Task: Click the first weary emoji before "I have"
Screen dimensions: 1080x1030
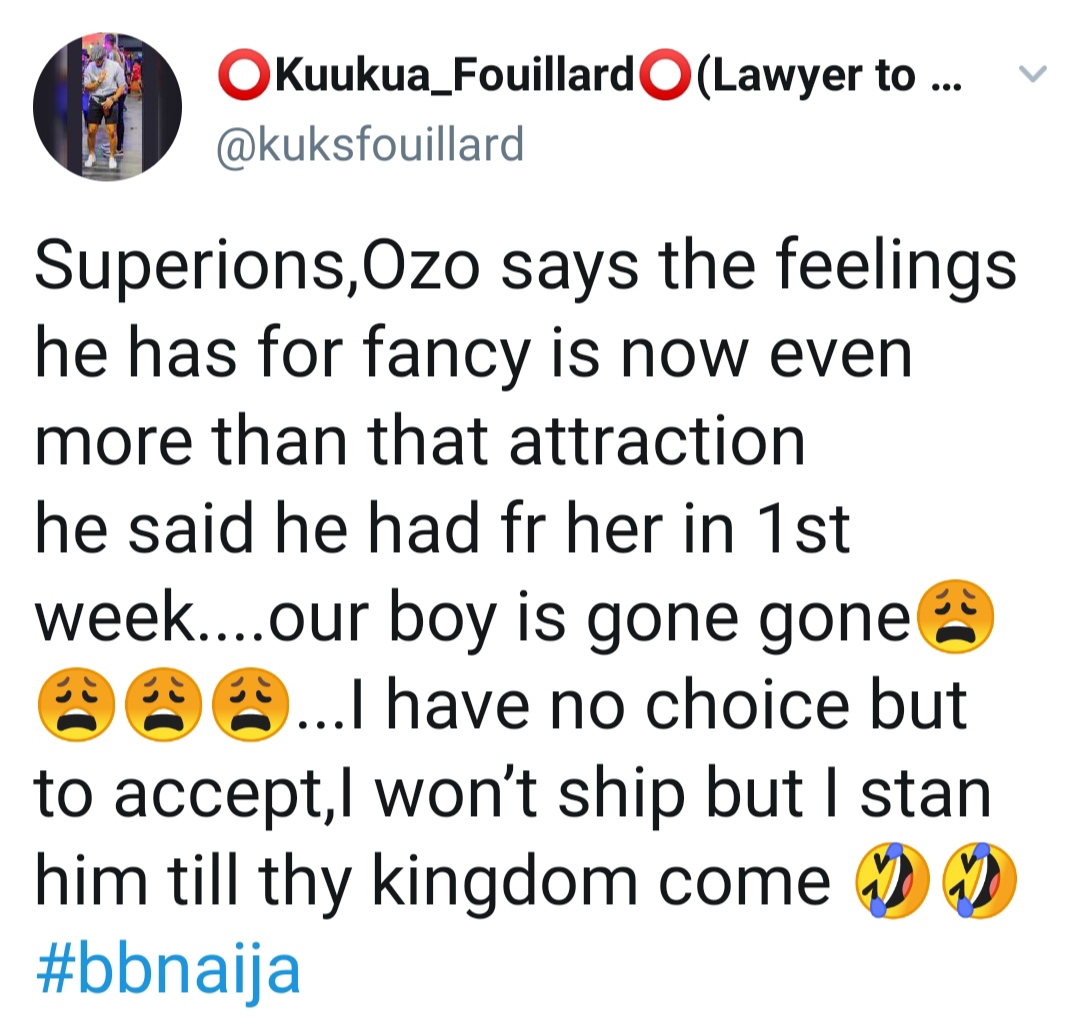Action: click(x=66, y=706)
